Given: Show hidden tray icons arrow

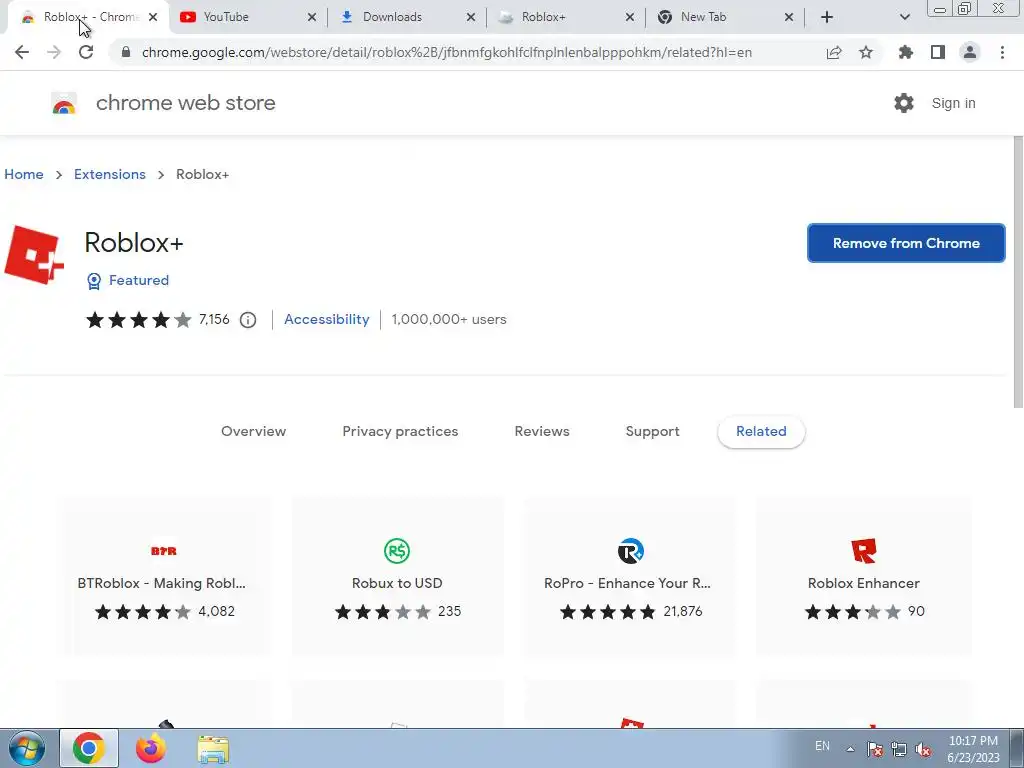Looking at the screenshot, I should tap(850, 749).
